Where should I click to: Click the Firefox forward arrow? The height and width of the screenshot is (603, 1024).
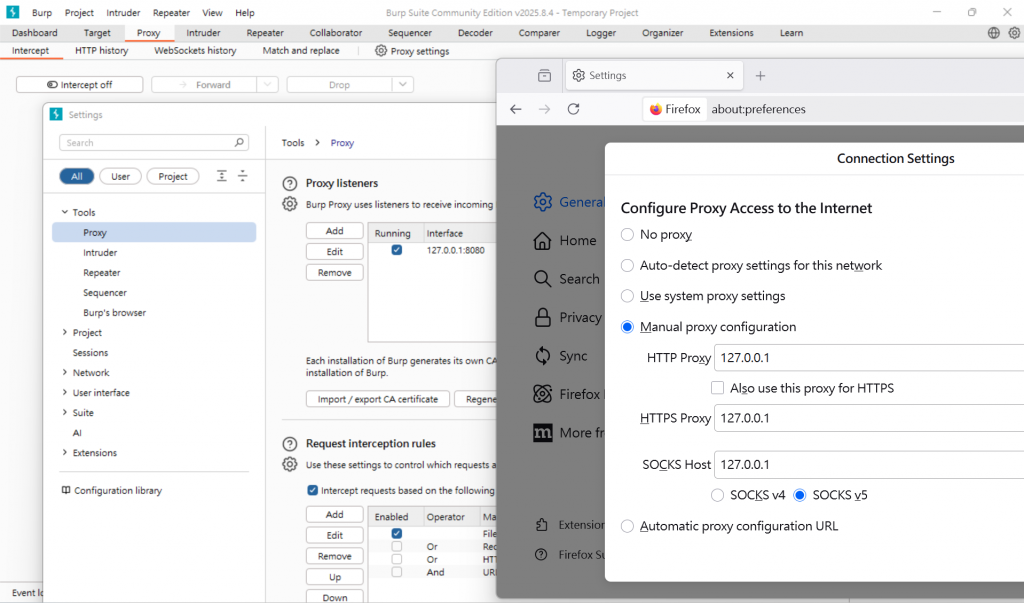(544, 109)
